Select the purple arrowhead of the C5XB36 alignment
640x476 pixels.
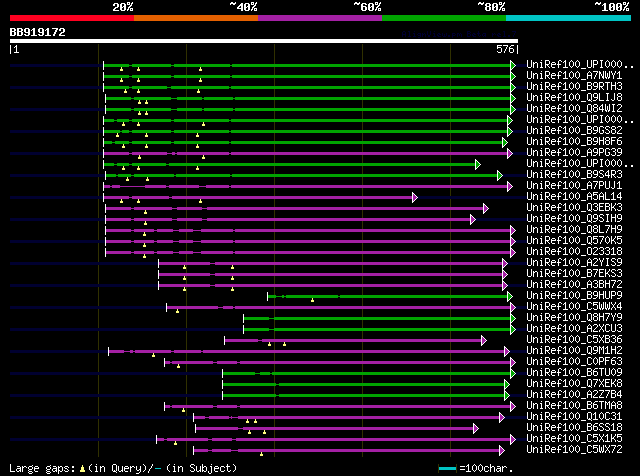484,340
